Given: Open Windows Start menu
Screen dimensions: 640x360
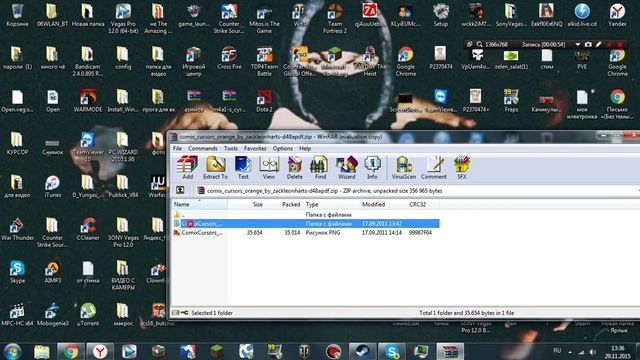Looking at the screenshot, I should pos(13,351).
